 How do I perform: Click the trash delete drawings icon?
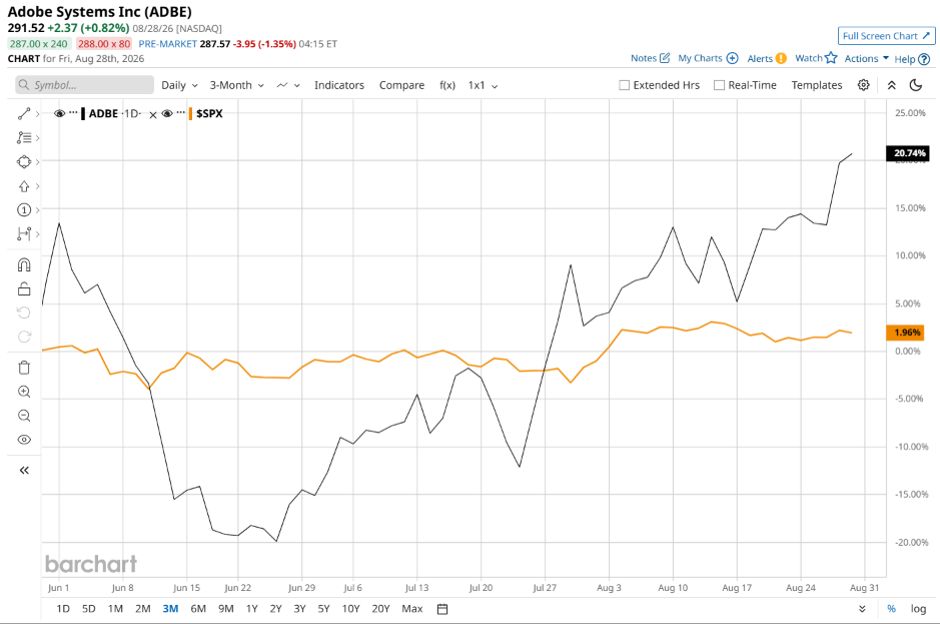click(x=24, y=367)
